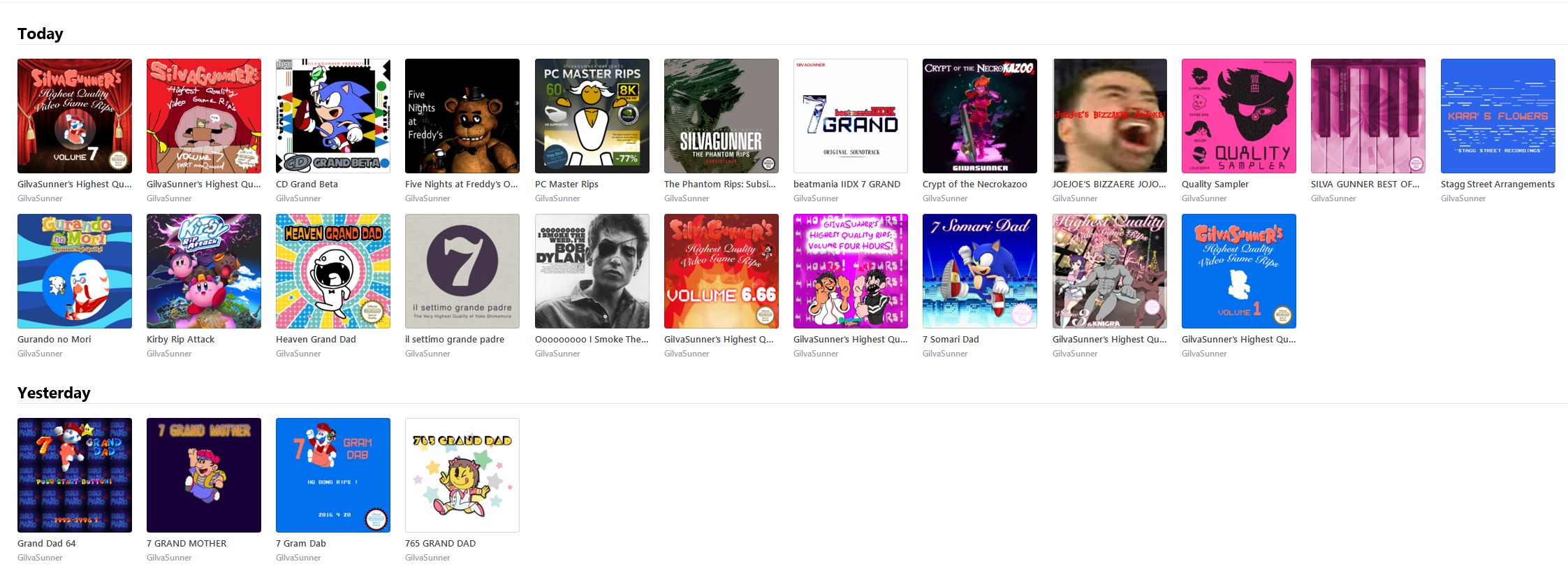
Task: Click the "Grand Dad 64" title text
Action: tap(47, 544)
